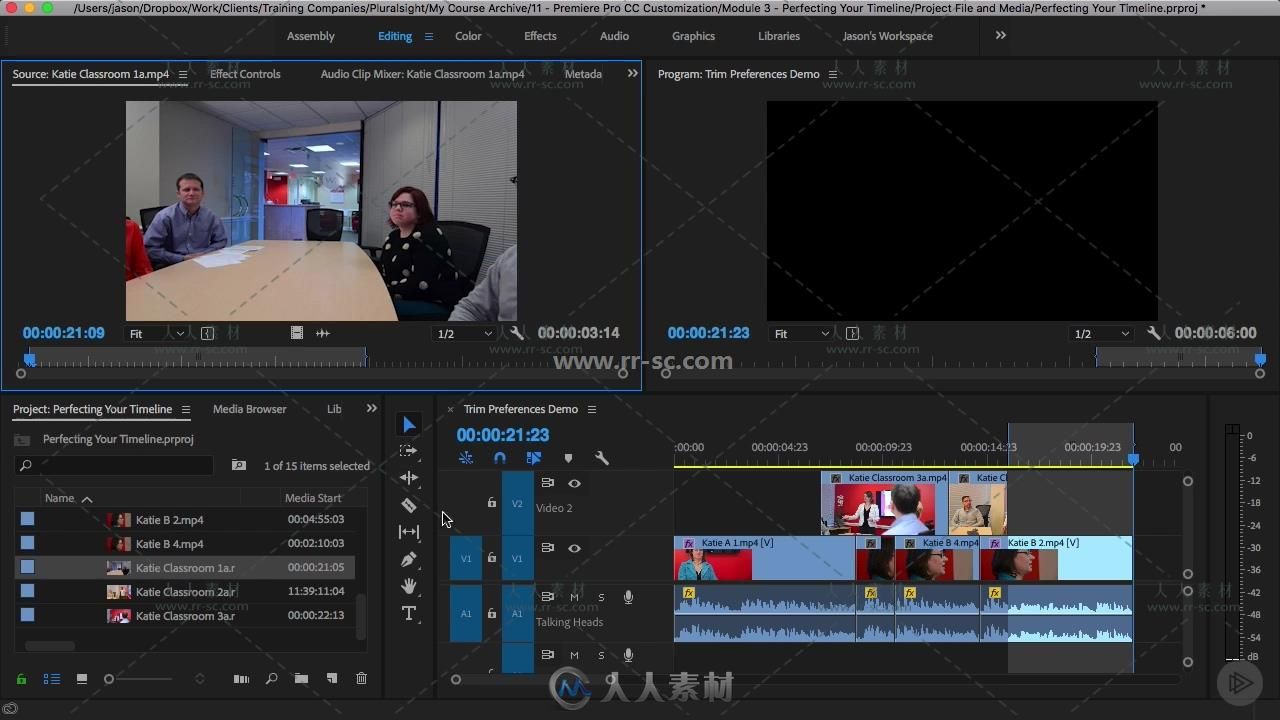The height and width of the screenshot is (720, 1280).
Task: Open Source monitor 1/2 resolution dropdown
Action: coord(465,333)
